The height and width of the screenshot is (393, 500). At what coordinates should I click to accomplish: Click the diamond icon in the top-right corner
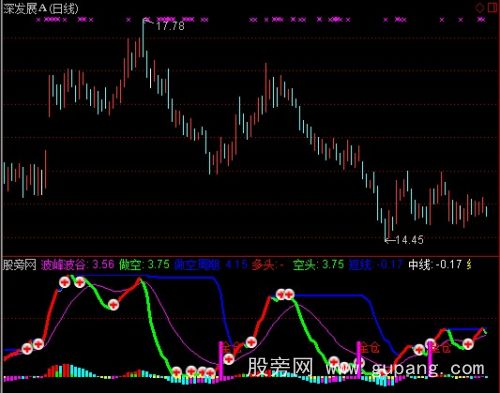coord(480,7)
